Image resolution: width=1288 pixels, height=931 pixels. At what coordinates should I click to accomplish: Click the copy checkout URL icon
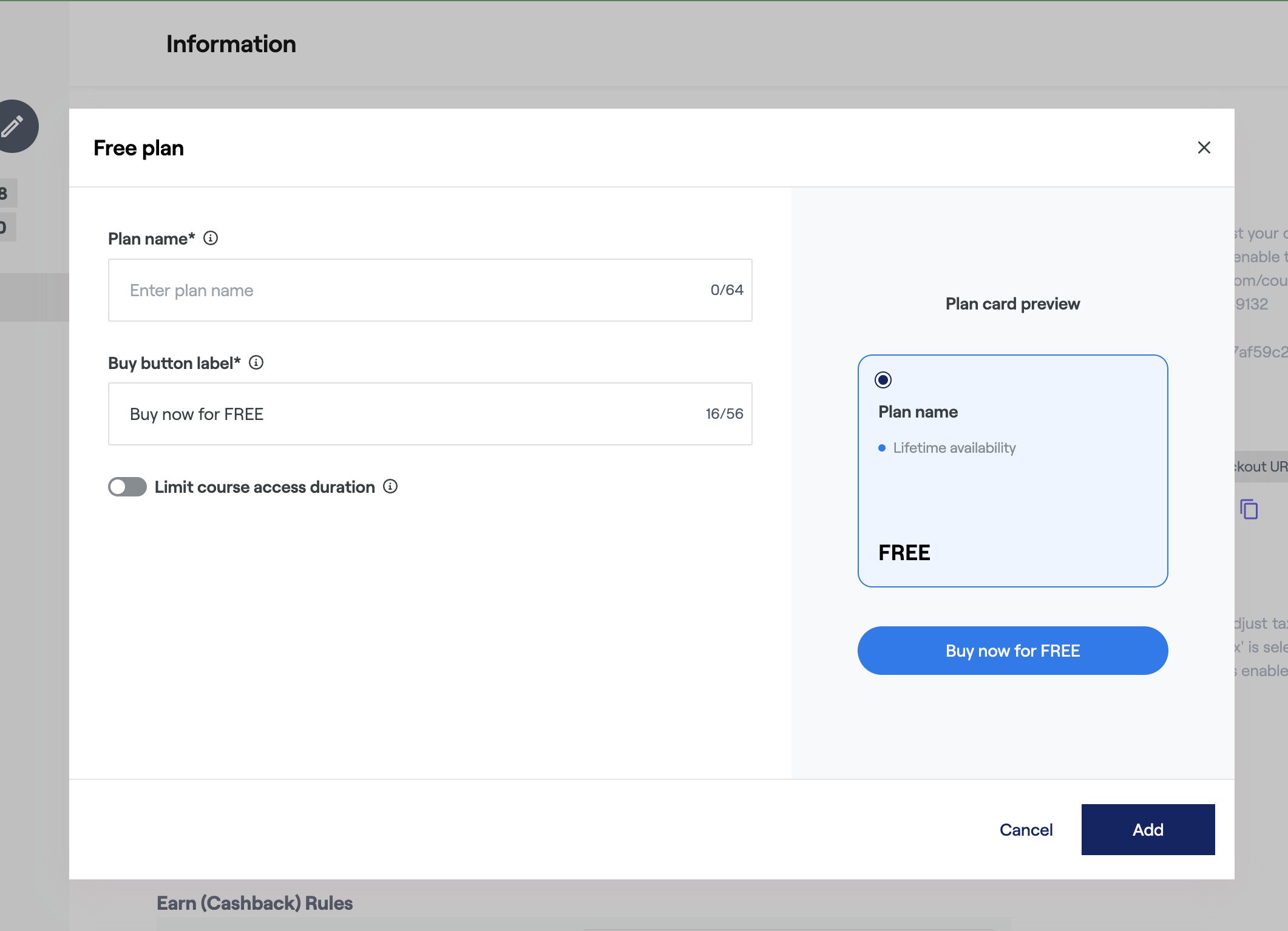(1249, 509)
